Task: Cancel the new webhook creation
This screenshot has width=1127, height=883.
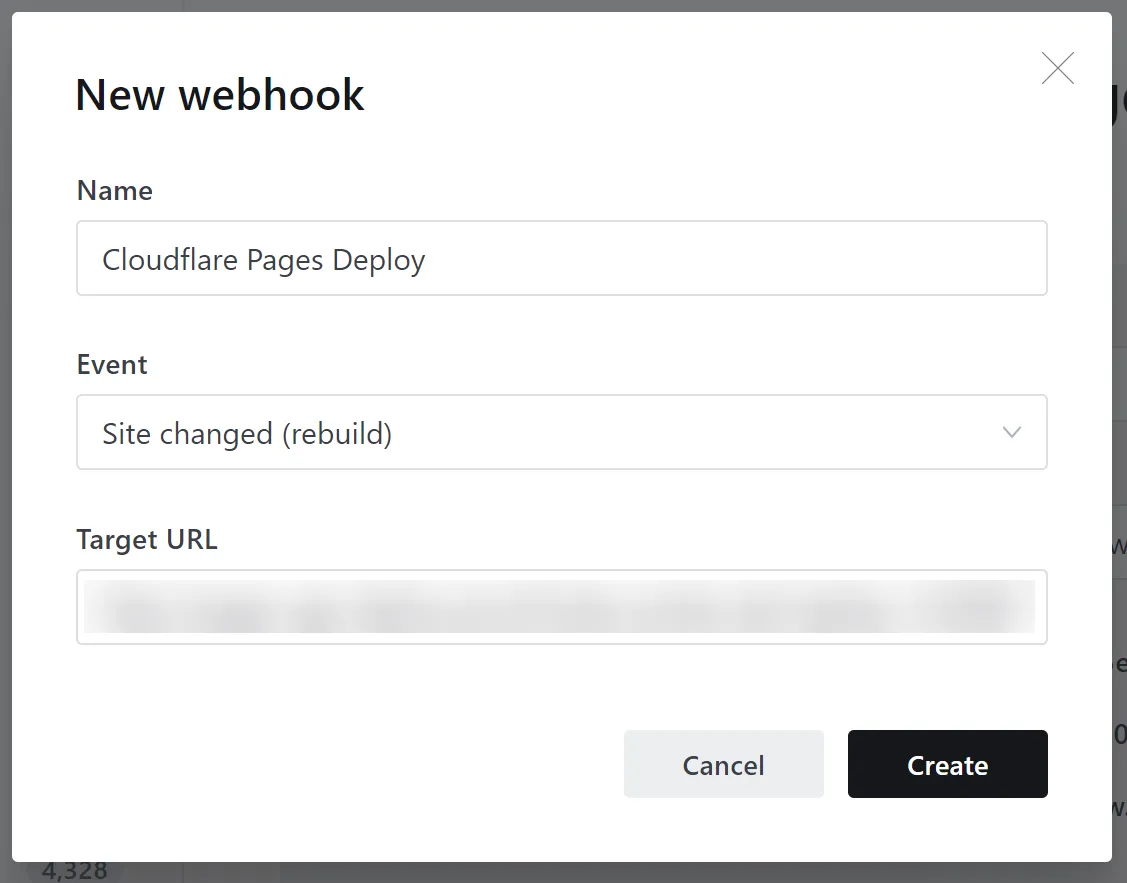Action: (x=723, y=764)
